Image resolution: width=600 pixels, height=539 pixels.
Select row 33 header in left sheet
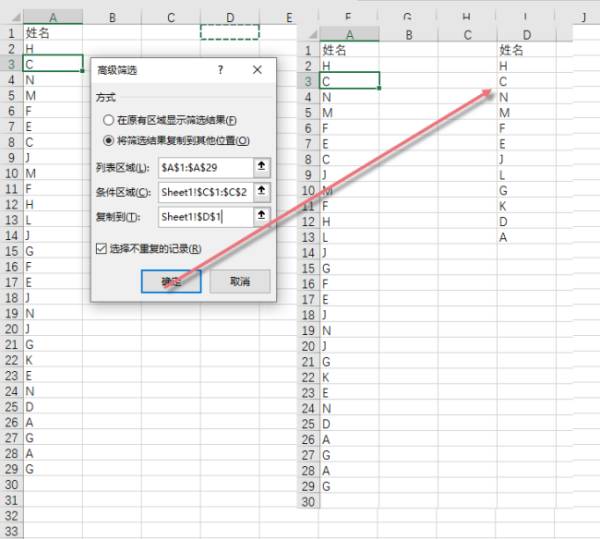pos(11,531)
